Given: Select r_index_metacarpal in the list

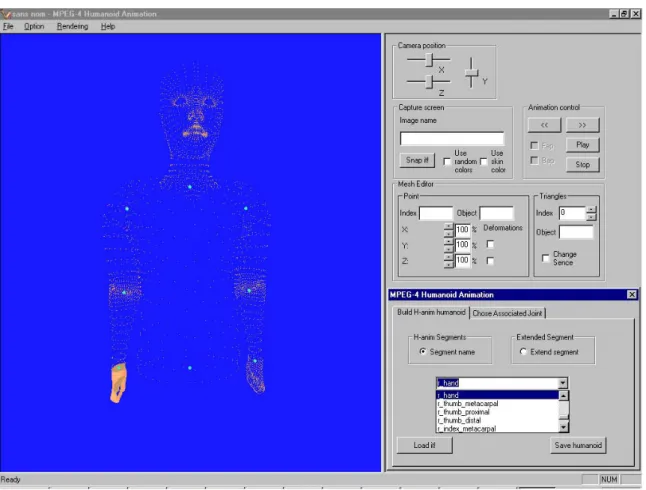Looking at the screenshot, I should point(497,429).
